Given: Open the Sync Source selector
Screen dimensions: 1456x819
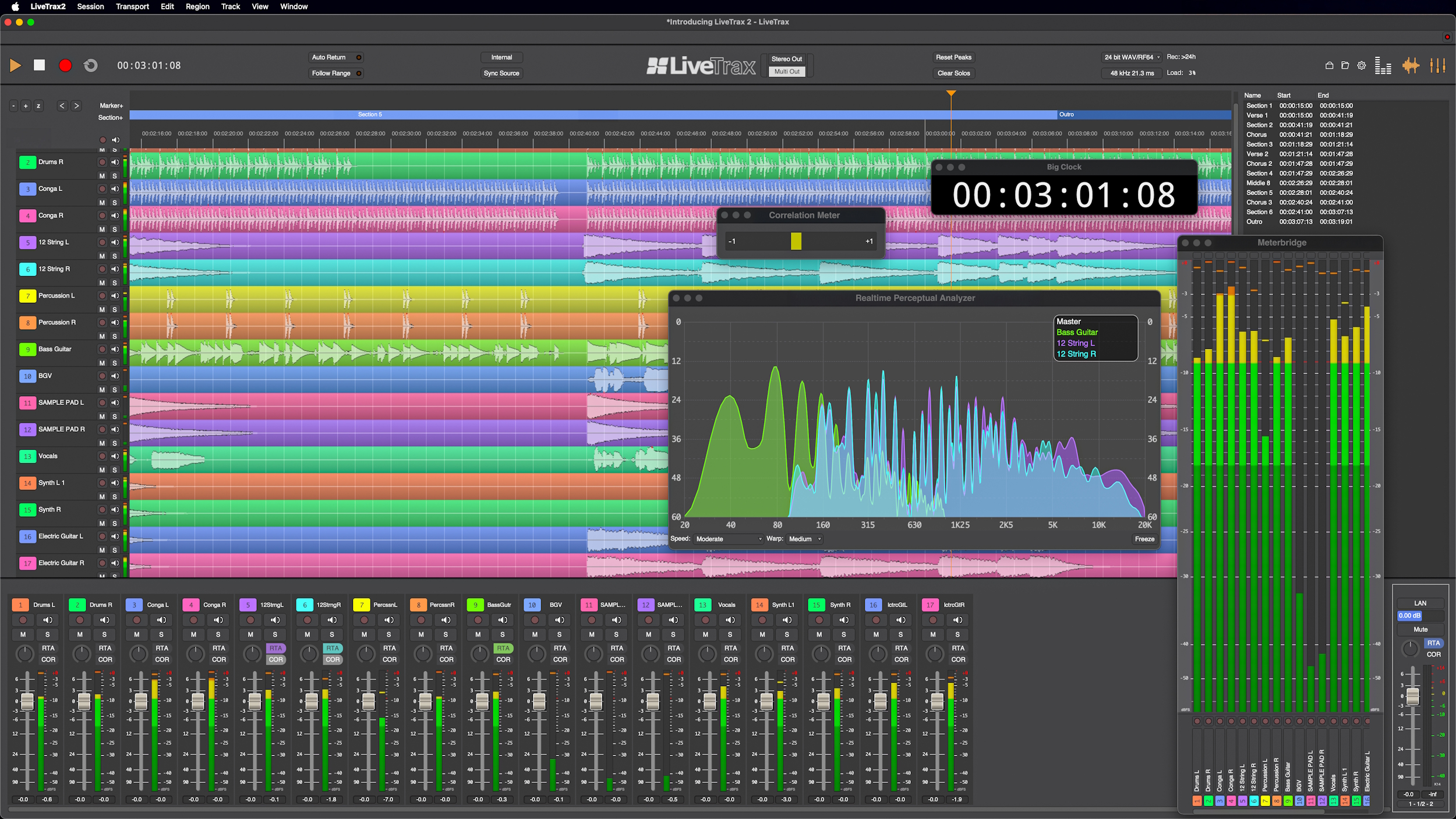Looking at the screenshot, I should (501, 73).
